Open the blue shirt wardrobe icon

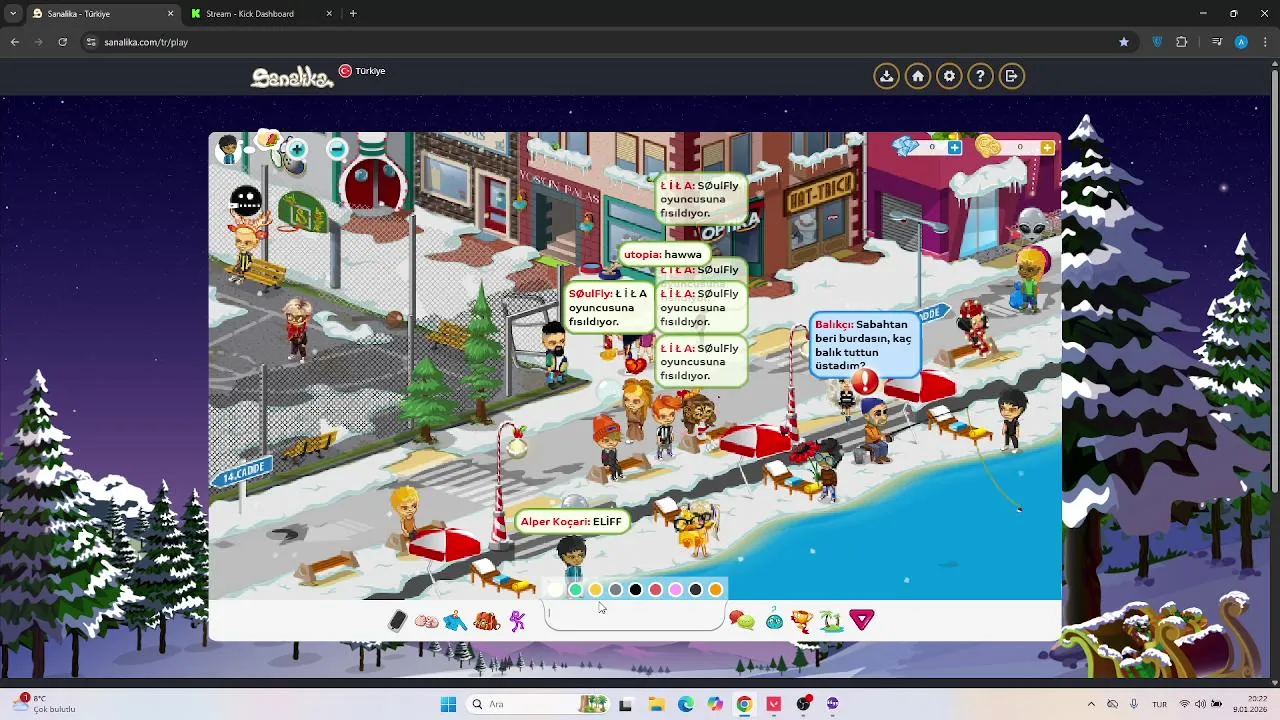456,621
